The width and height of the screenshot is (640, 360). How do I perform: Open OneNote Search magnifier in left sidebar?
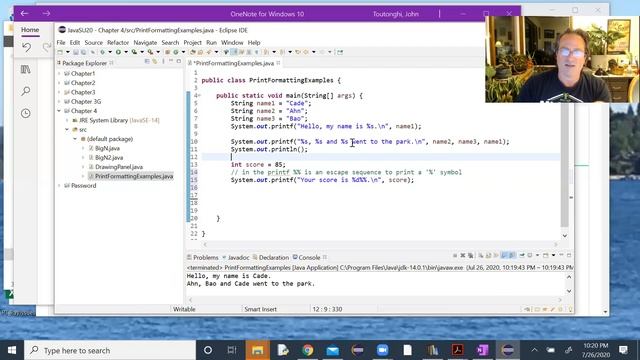pos(26,91)
